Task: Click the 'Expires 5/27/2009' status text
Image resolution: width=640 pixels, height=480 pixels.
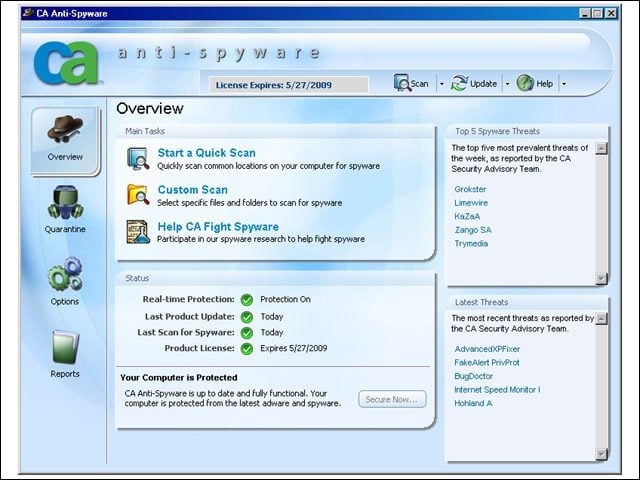Action: click(x=293, y=348)
